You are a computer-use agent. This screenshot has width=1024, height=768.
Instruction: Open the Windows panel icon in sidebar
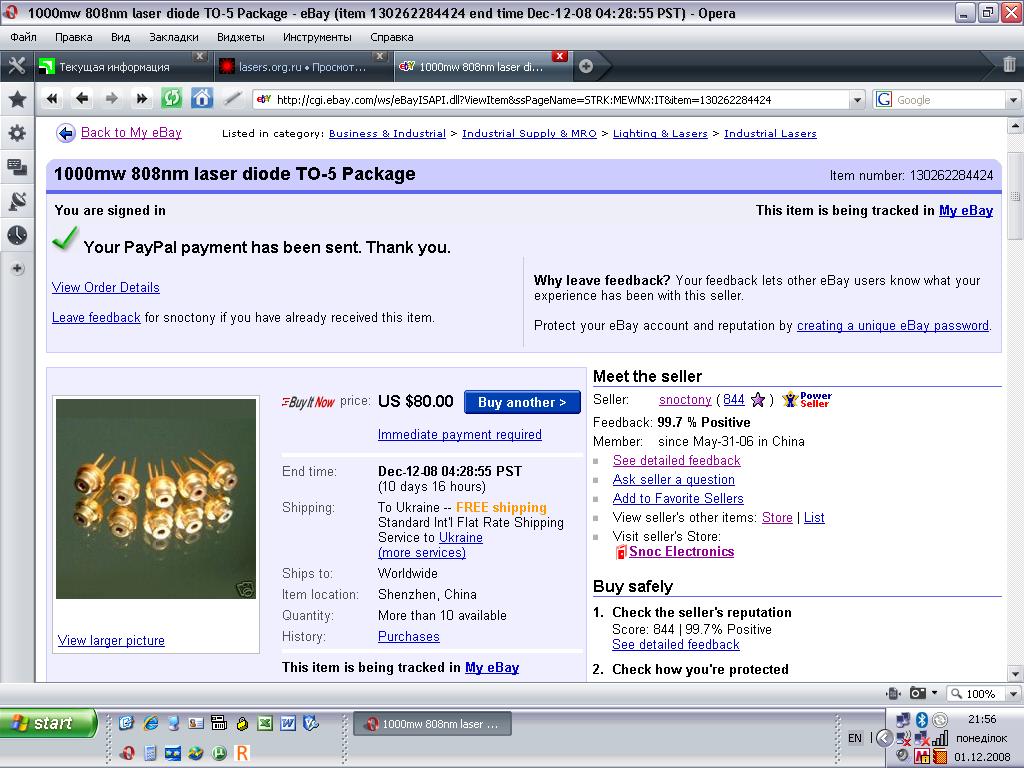[17, 167]
